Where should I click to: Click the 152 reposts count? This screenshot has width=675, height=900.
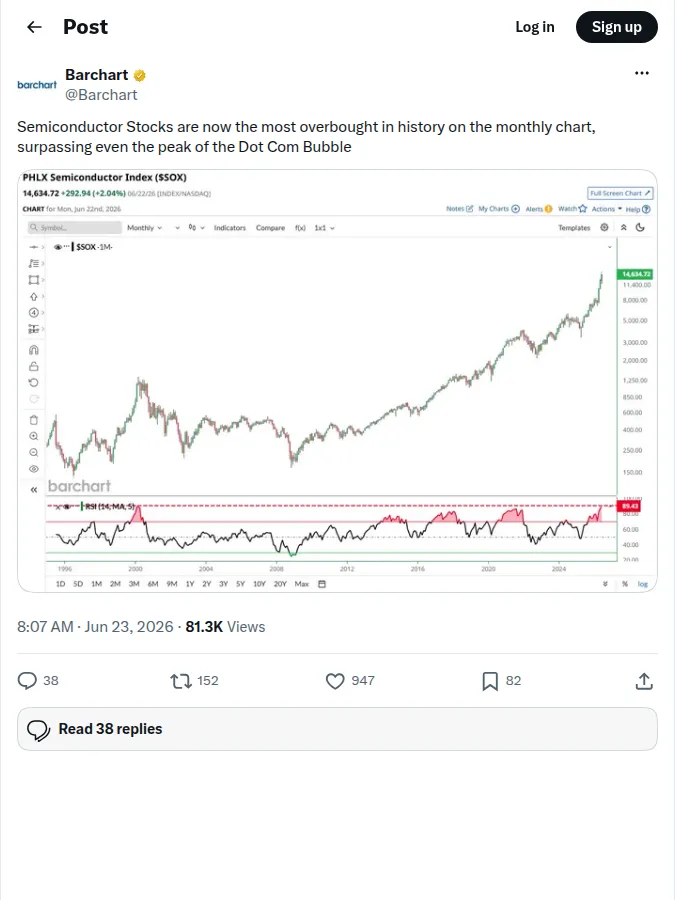coord(208,681)
